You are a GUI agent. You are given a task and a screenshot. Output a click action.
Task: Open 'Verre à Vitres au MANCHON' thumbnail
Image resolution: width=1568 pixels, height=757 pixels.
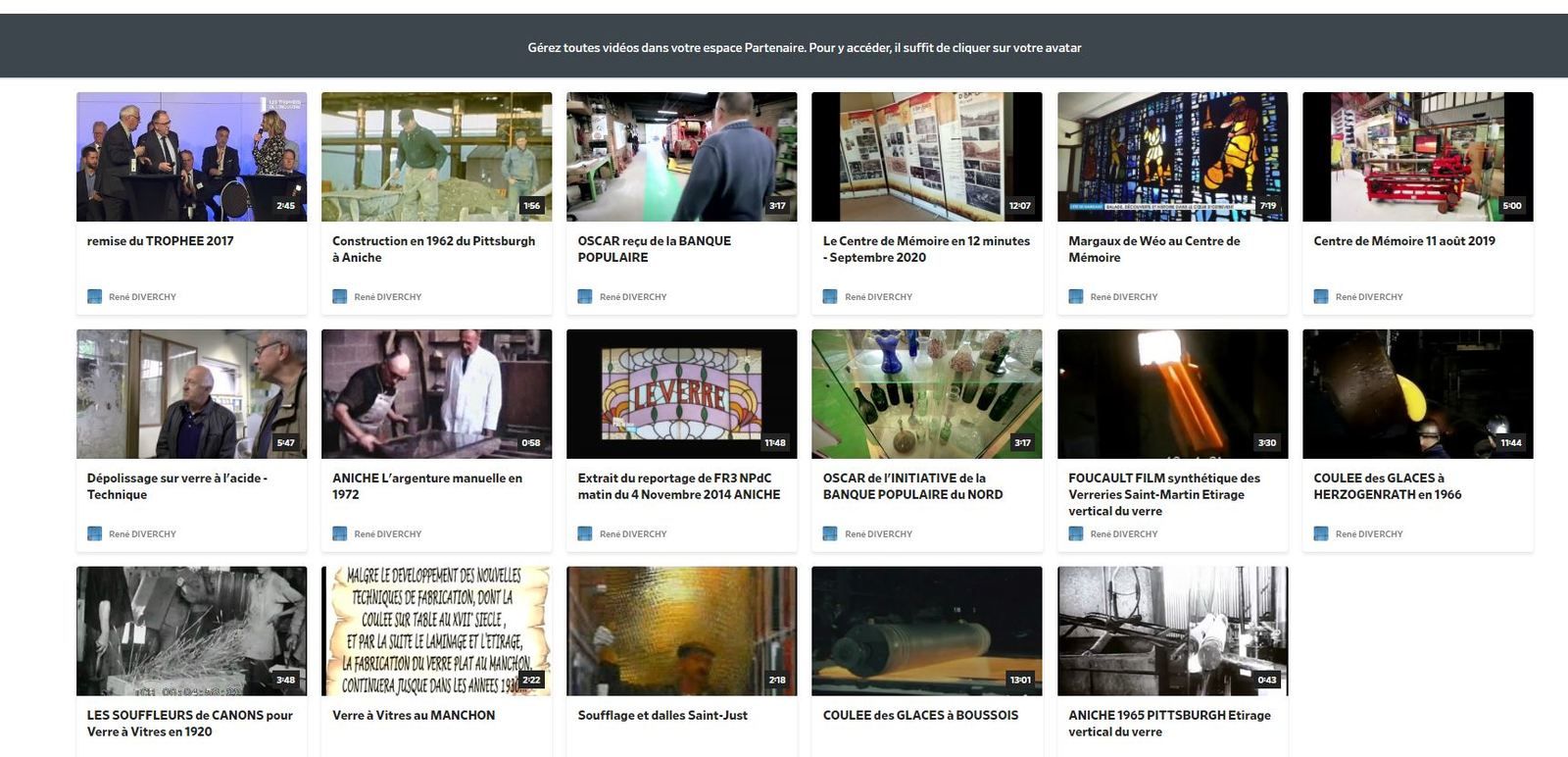pyautogui.click(x=436, y=631)
